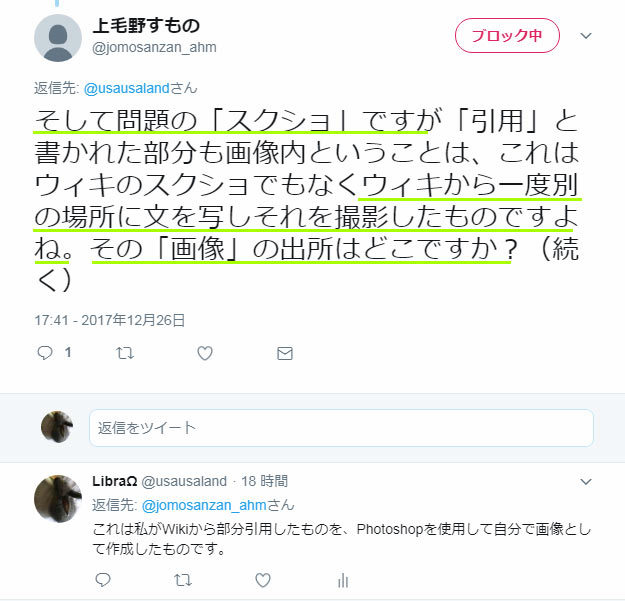This screenshot has width=625, height=601.
Task: Retweet the main tweet by 上毛野すもの
Action: [x=125, y=353]
